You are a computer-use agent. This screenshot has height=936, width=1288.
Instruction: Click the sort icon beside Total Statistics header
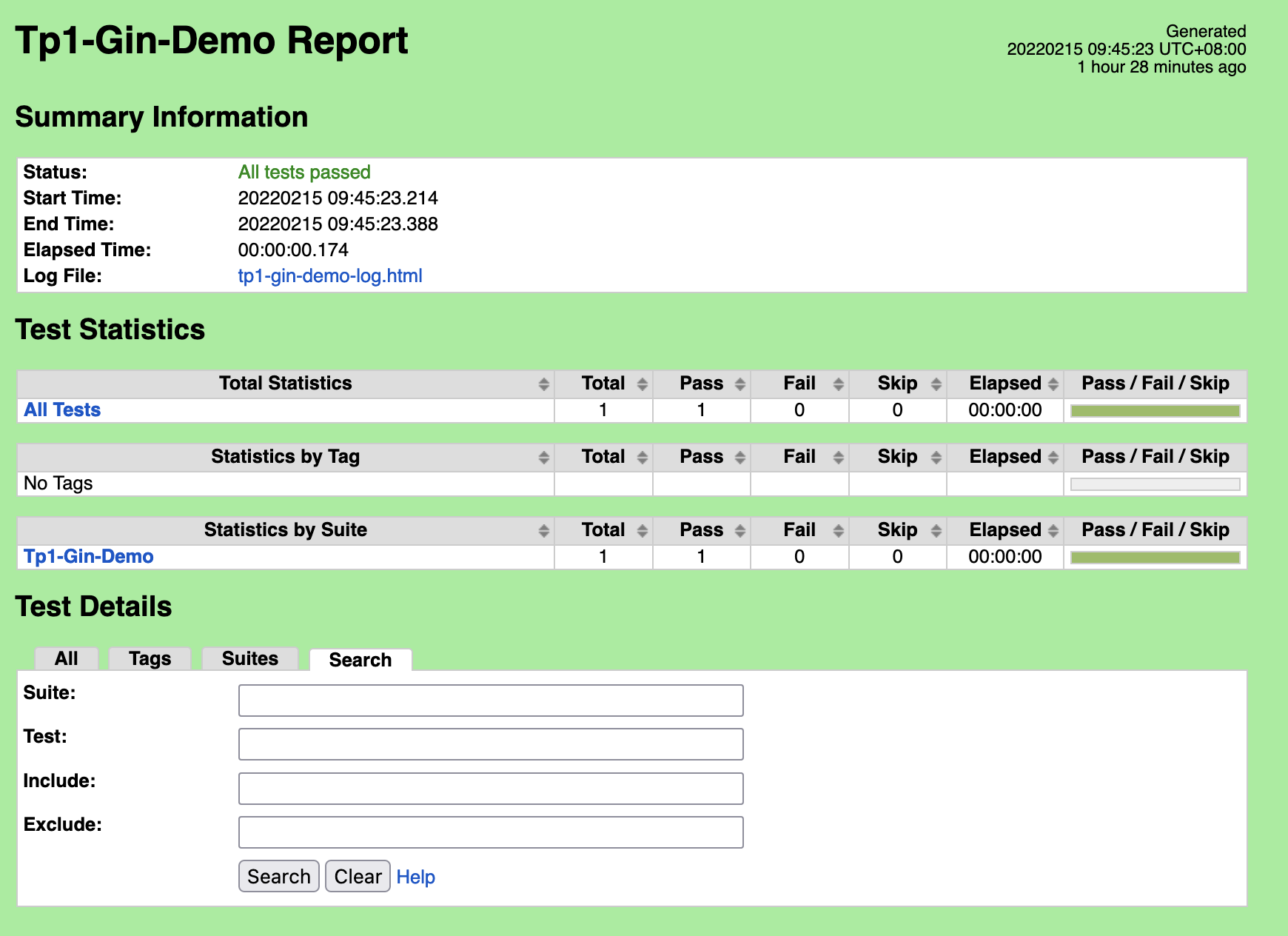[x=543, y=384]
